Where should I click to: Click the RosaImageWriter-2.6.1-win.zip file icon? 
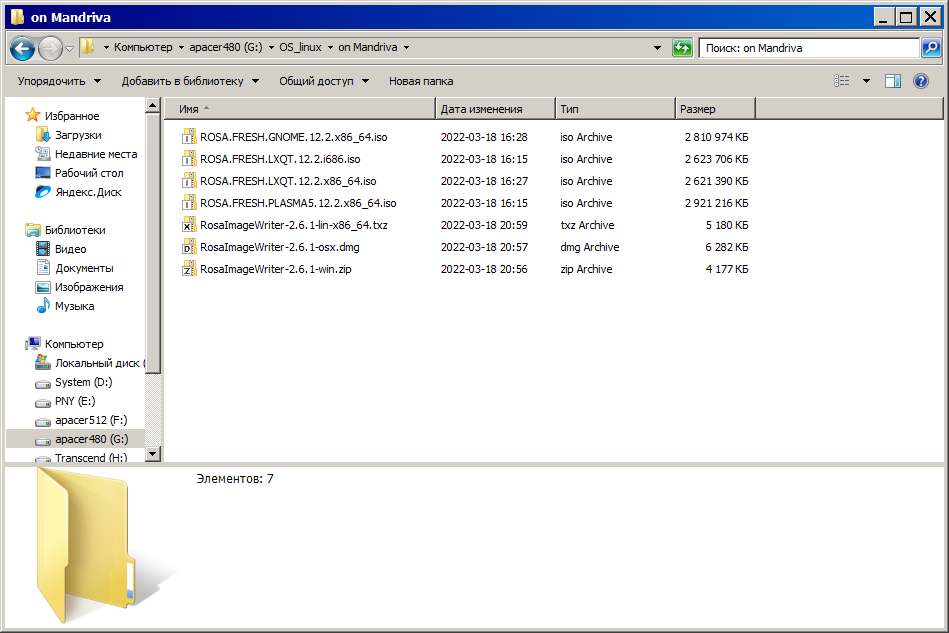189,269
